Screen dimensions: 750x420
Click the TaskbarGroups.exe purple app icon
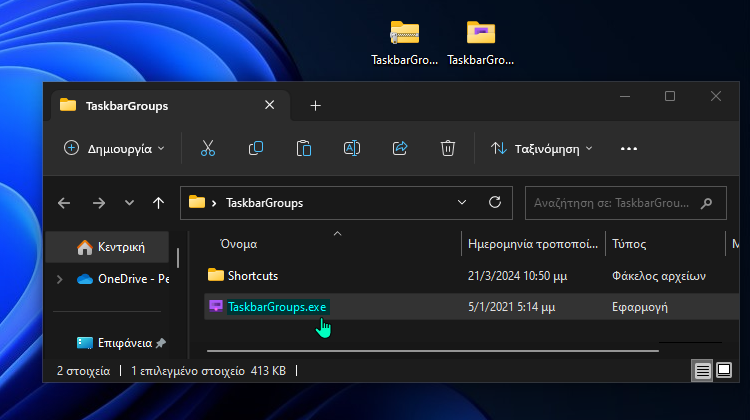click(216, 306)
